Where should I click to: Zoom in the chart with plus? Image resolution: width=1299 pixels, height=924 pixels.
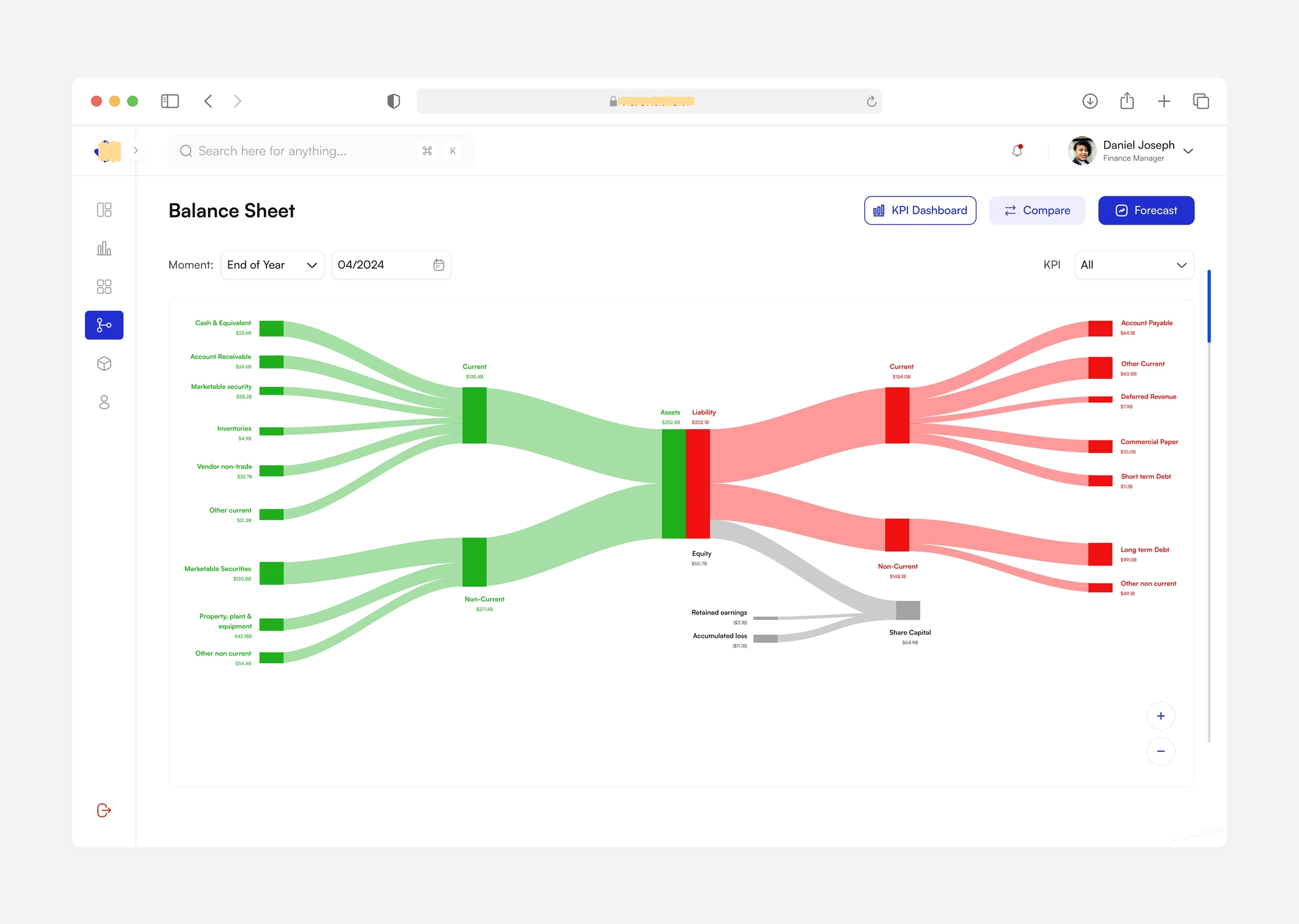1160,716
